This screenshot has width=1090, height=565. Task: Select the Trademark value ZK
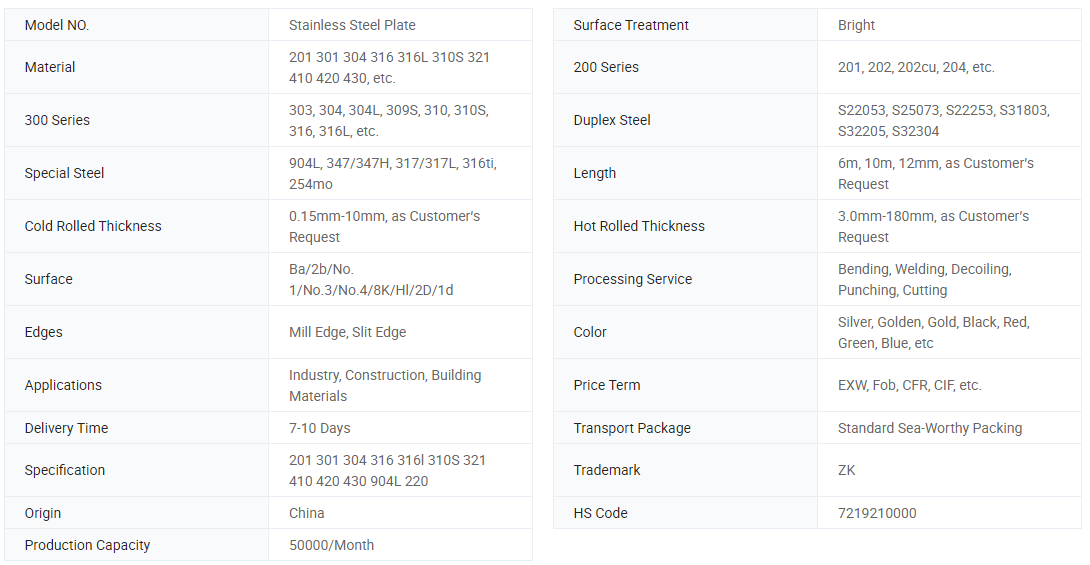pyautogui.click(x=846, y=470)
